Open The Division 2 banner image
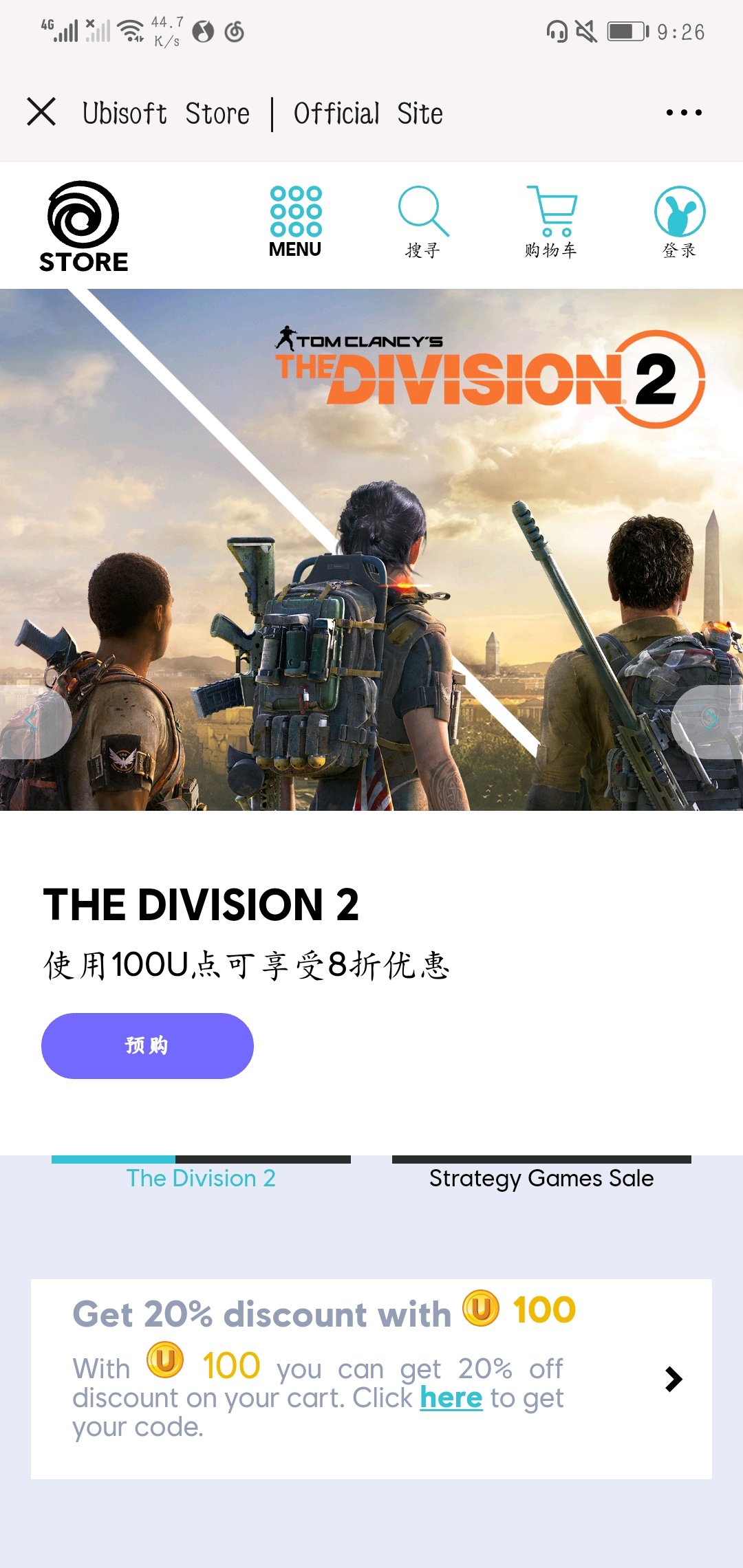 [x=371, y=549]
